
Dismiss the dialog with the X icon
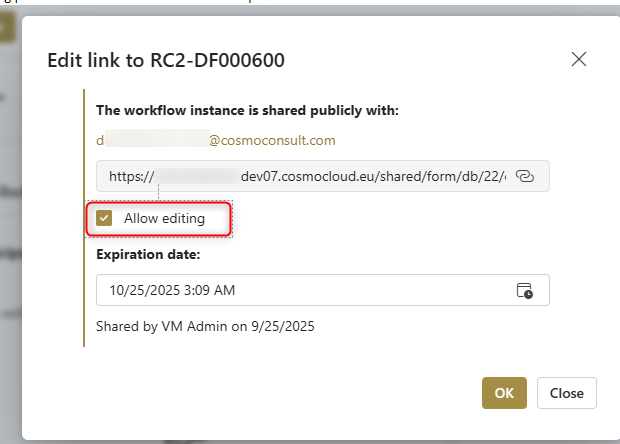click(x=578, y=59)
